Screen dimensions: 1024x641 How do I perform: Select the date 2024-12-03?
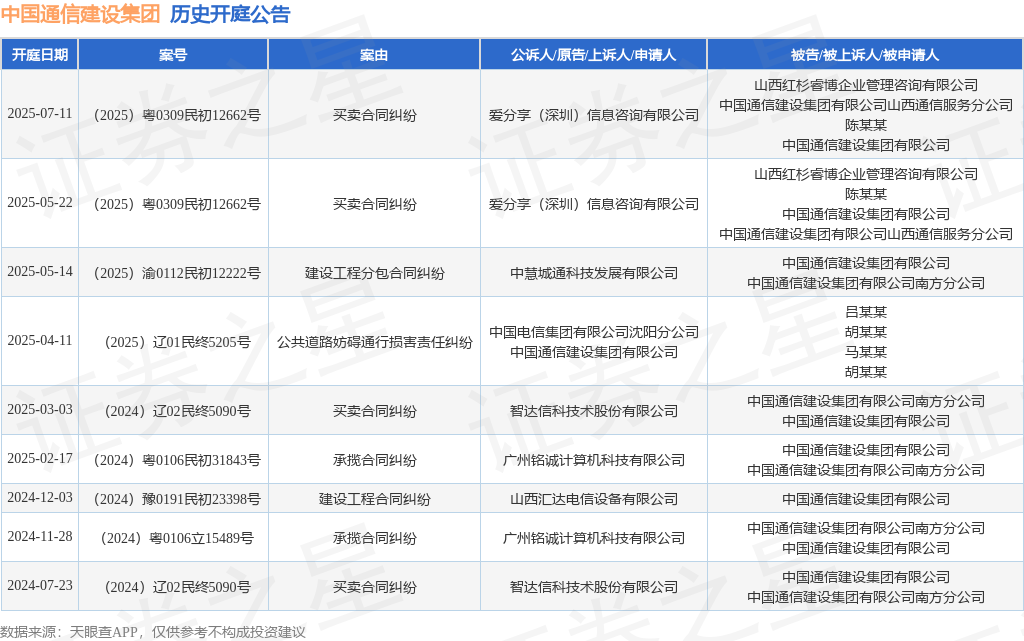40,498
